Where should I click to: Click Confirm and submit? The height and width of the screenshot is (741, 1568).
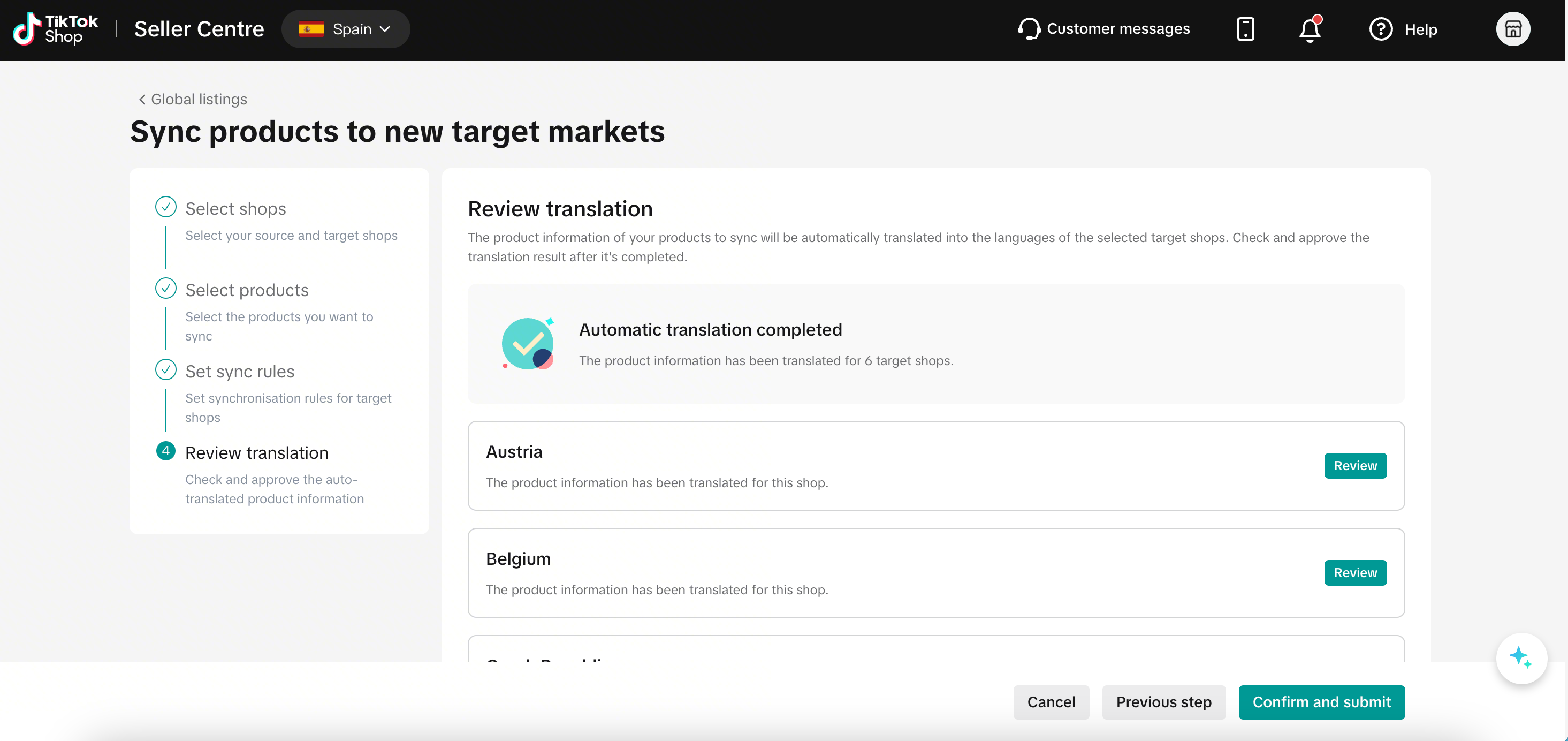coord(1321,702)
